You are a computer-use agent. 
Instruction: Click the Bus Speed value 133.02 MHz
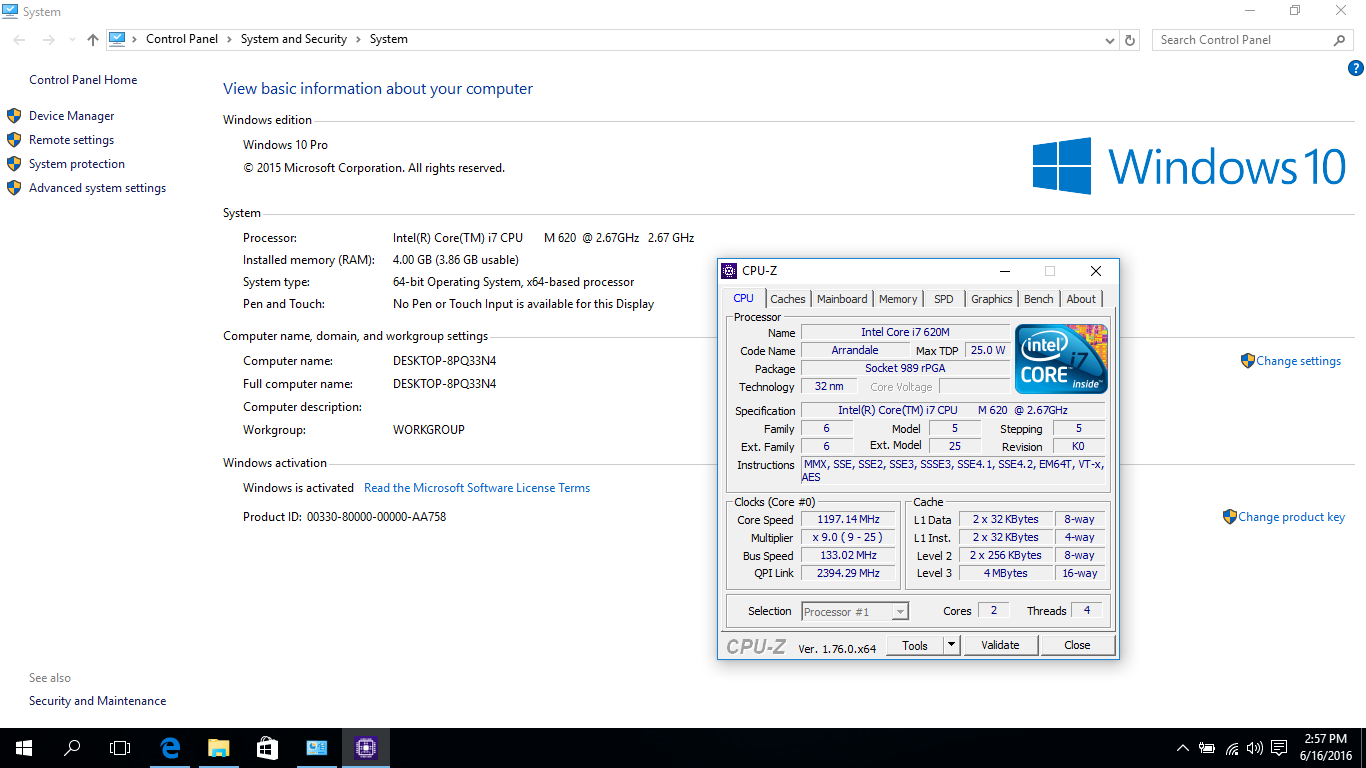849,556
